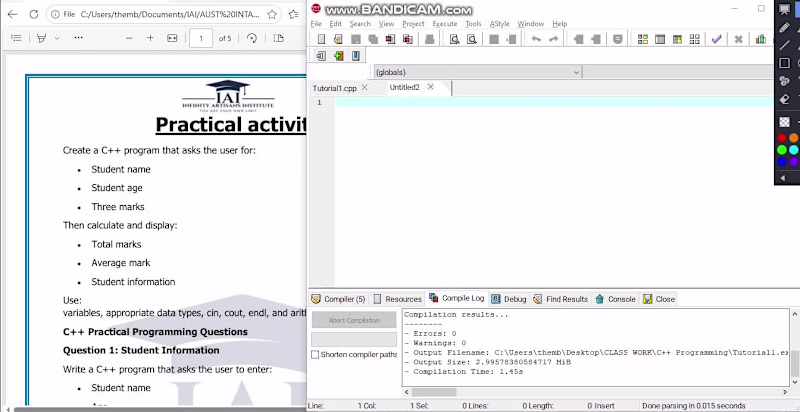This screenshot has width=800, height=412.
Task: Open the Project menu
Action: [413, 24]
